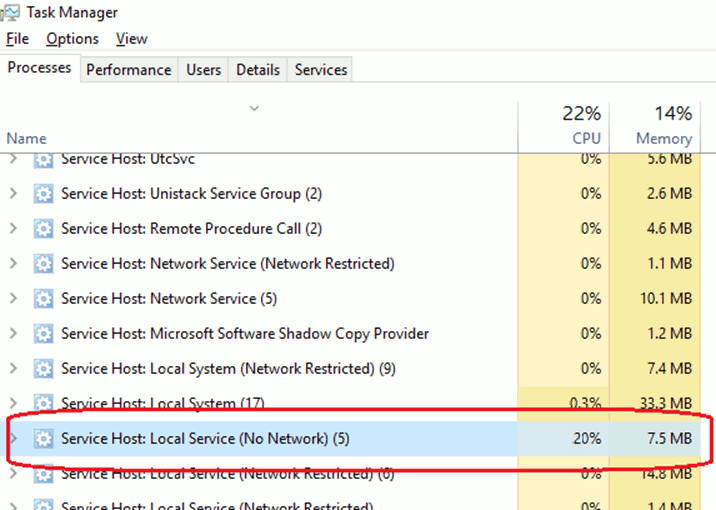Select Service Host: Microsoft Software Shadow Copy Provider
The image size is (716, 510).
245,333
